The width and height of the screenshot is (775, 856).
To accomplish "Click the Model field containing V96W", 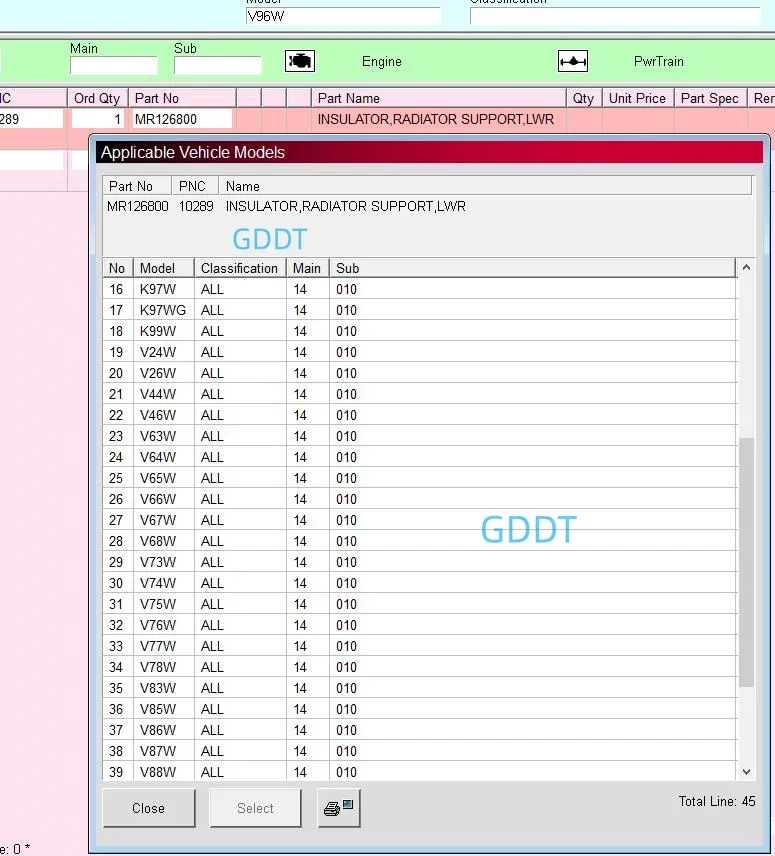I will (x=342, y=16).
